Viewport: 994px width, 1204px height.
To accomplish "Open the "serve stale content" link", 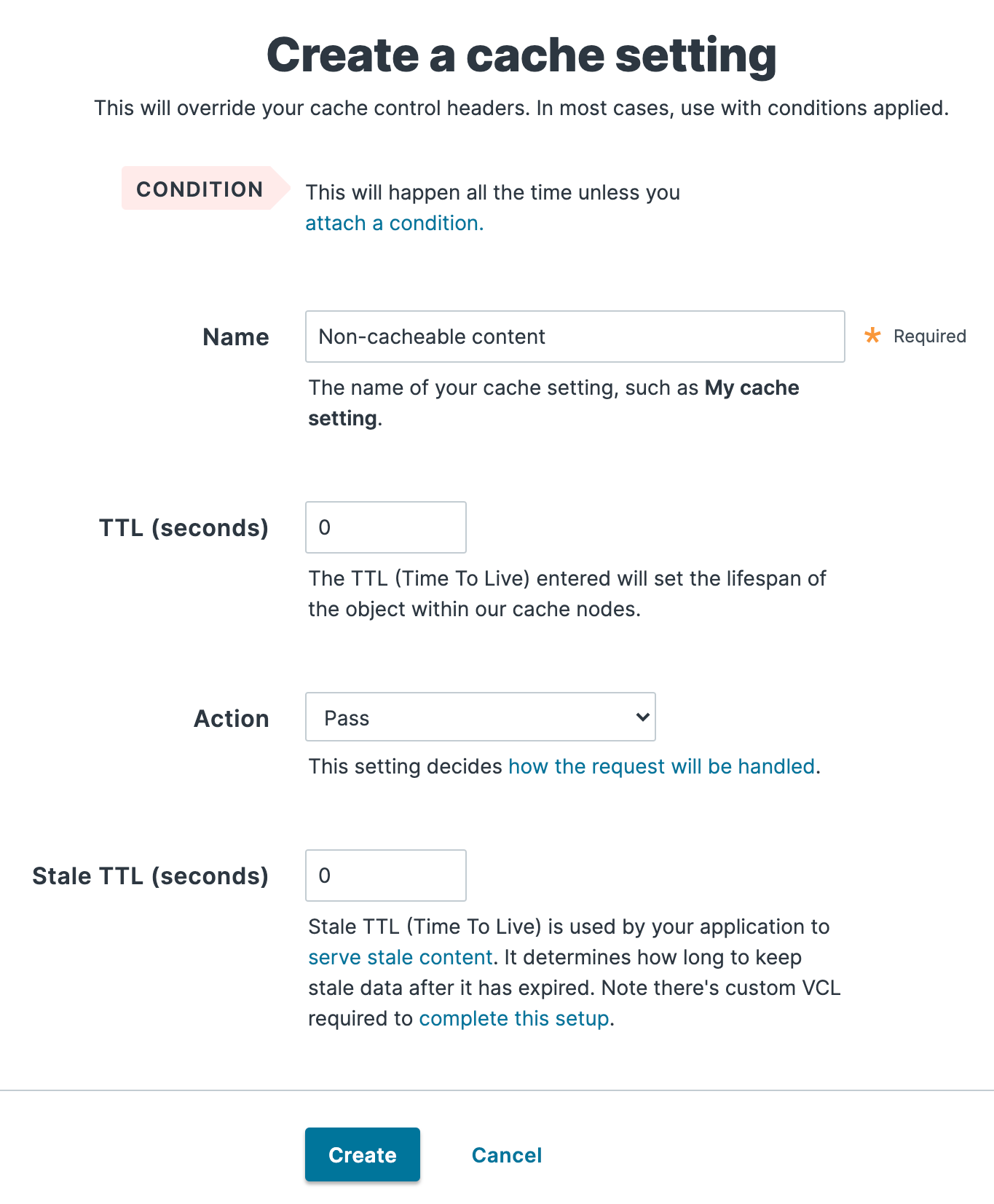I will coord(400,957).
